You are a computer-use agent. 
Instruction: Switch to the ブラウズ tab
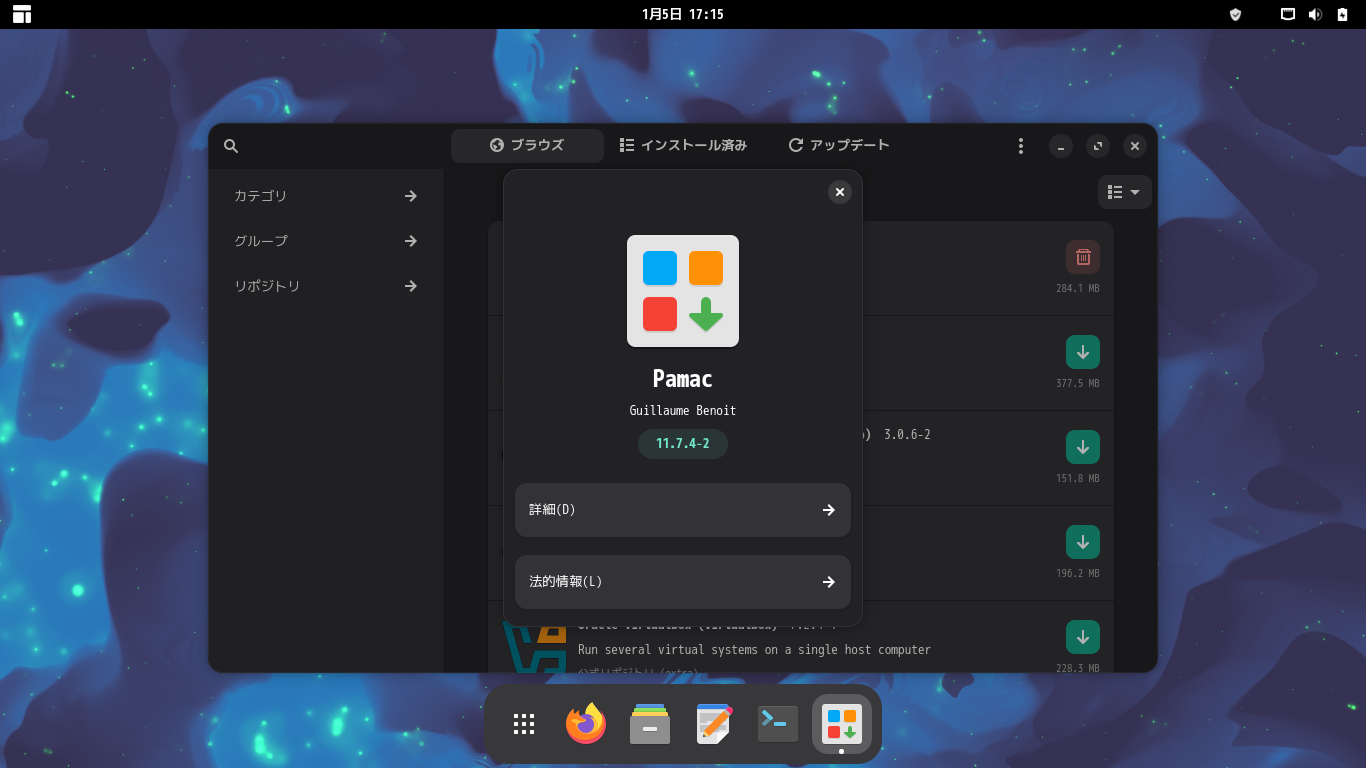tap(527, 146)
